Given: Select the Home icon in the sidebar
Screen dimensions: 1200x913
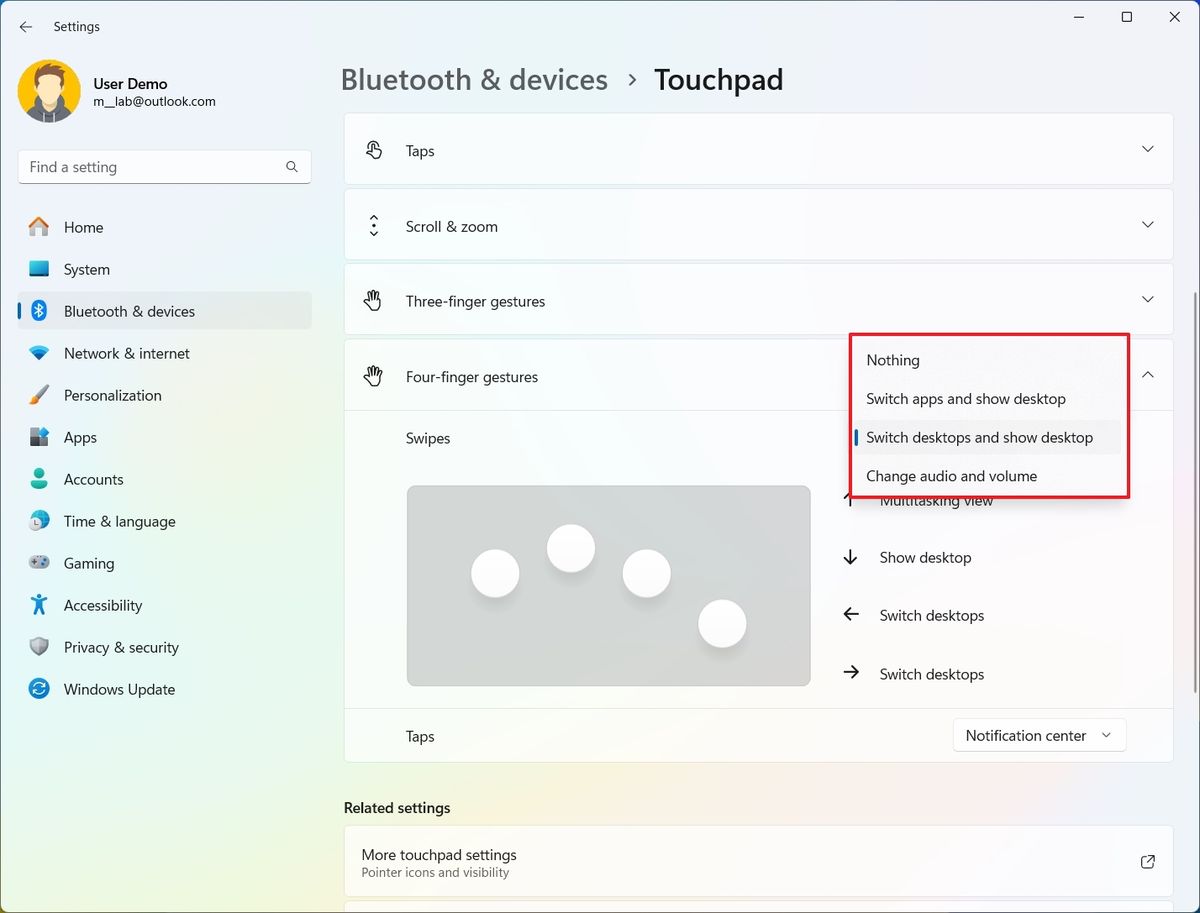Looking at the screenshot, I should click(x=38, y=227).
